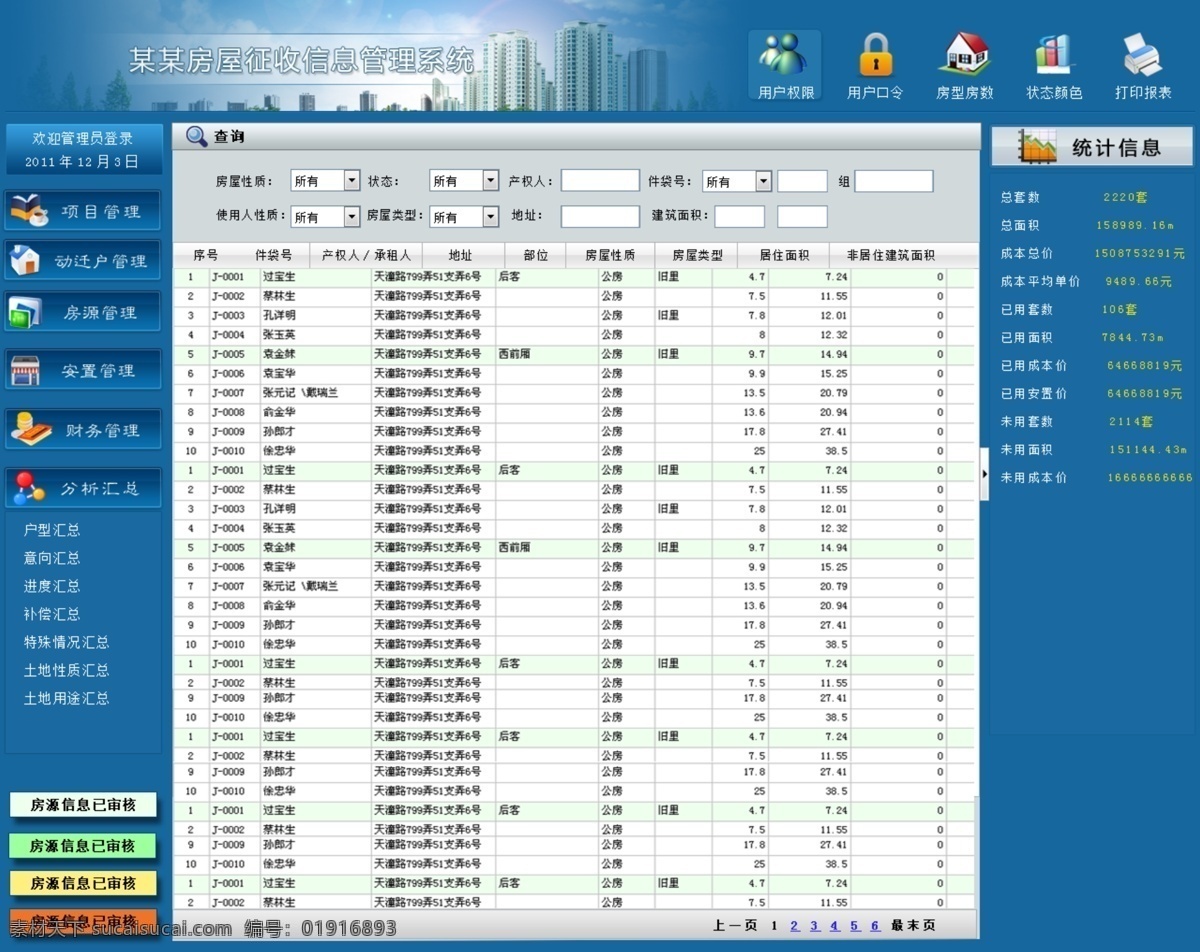
Task: Go to page 3 link
Action: coord(815,926)
